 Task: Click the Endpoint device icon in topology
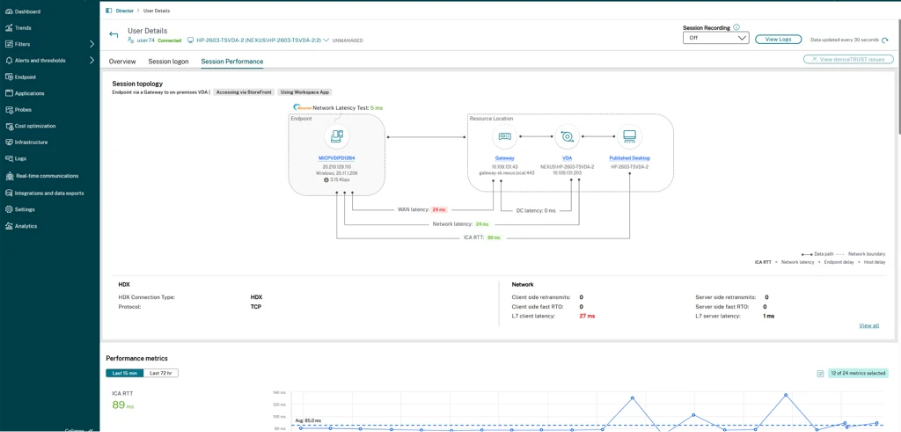[x=337, y=136]
